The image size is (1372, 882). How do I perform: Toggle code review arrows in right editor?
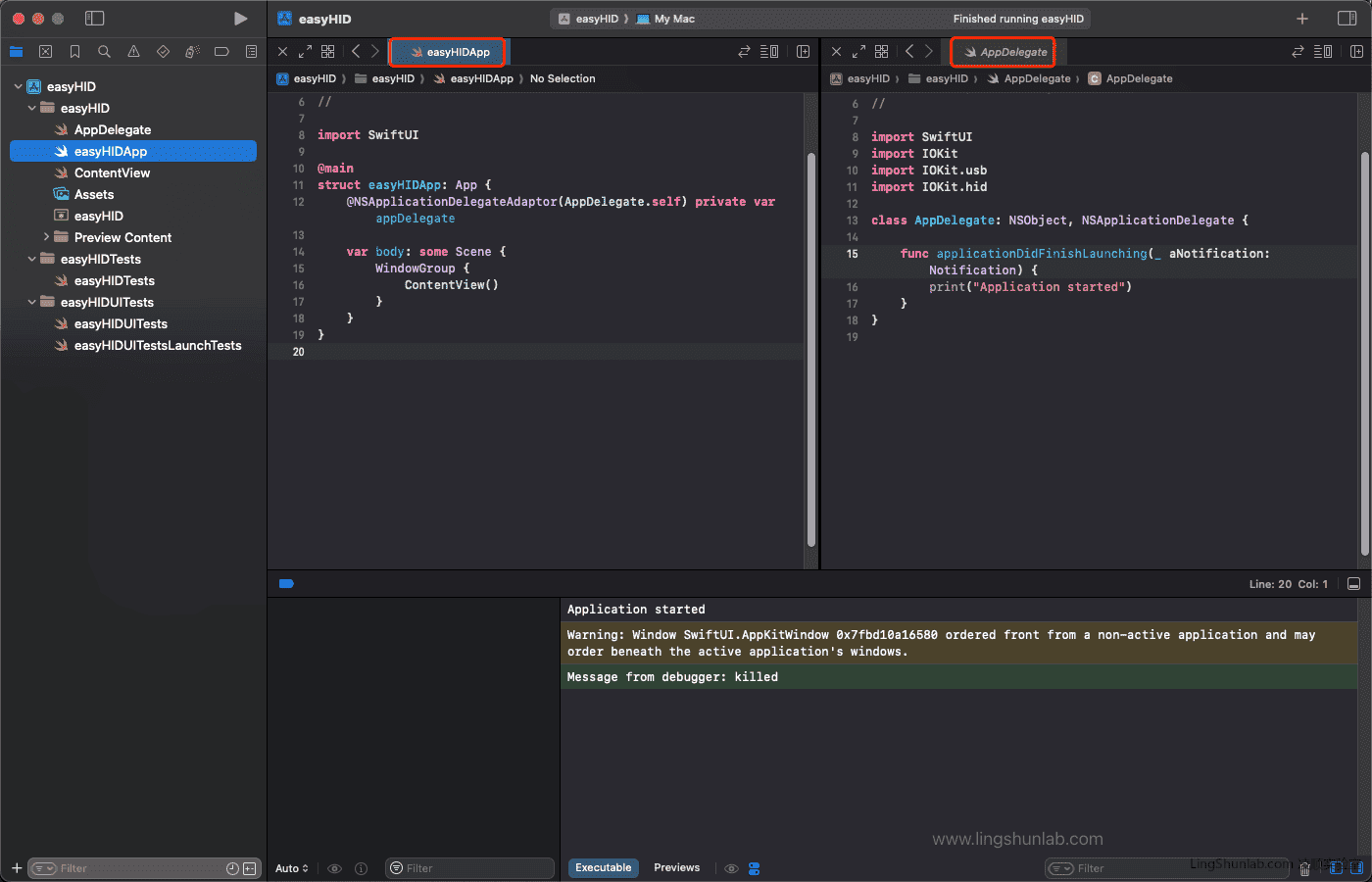pyautogui.click(x=1298, y=52)
